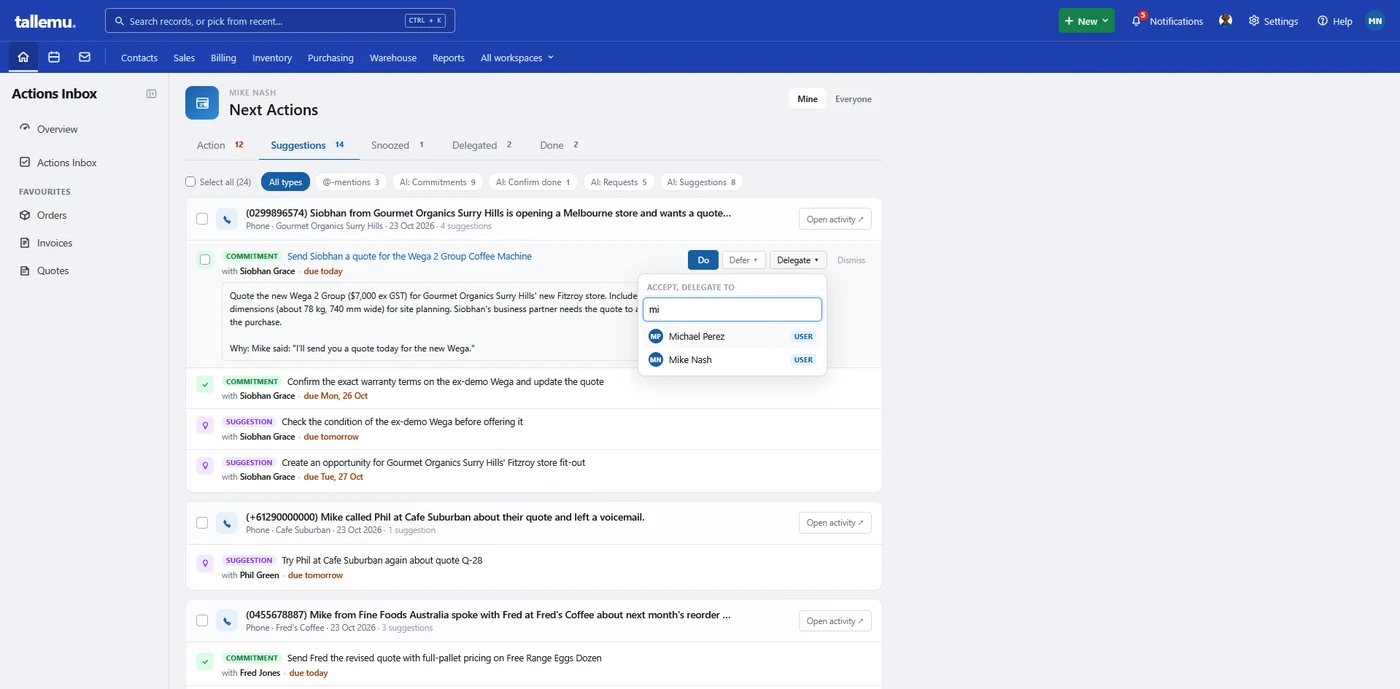The height and width of the screenshot is (689, 1400).
Task: Click the delegate-to search input
Action: tap(732, 309)
